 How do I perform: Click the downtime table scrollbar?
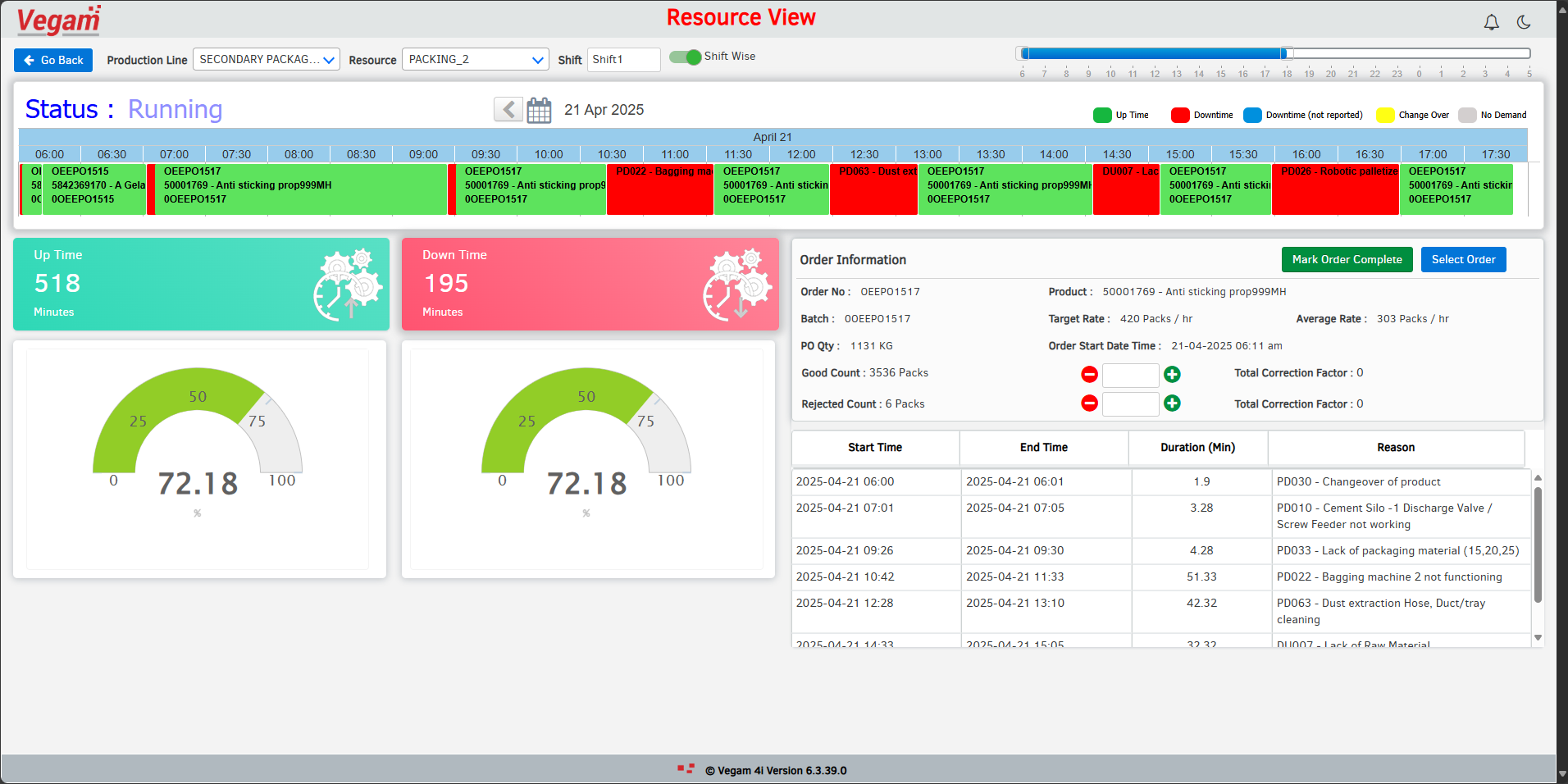1538,545
